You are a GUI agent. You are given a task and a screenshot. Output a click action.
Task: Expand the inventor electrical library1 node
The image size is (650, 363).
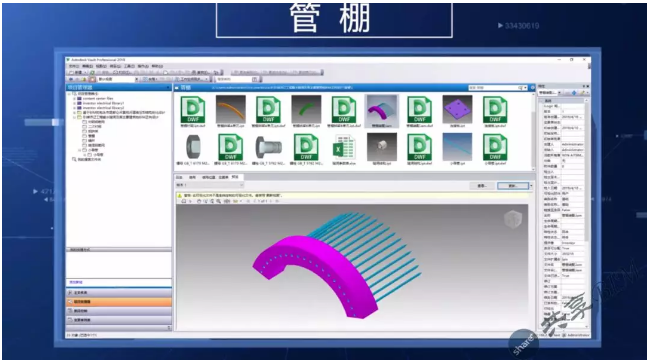click(x=75, y=103)
